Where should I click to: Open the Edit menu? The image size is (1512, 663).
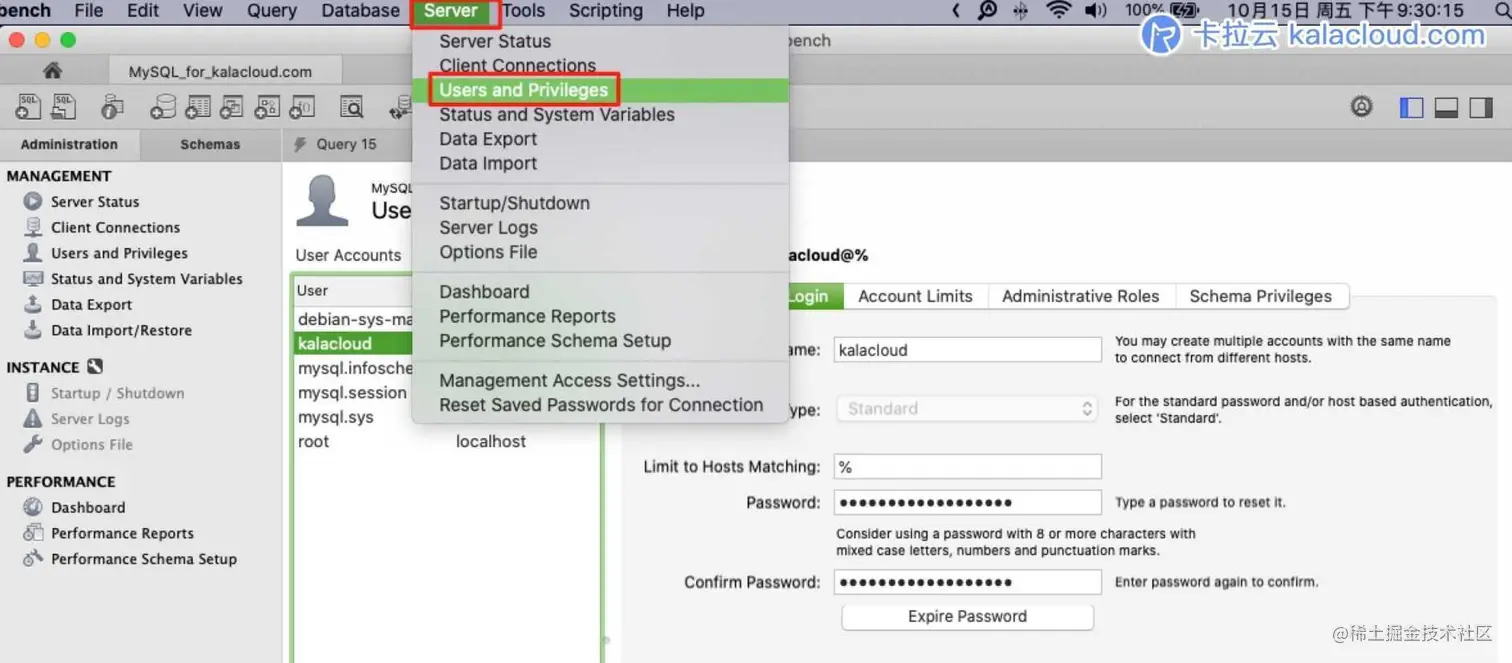pos(143,11)
